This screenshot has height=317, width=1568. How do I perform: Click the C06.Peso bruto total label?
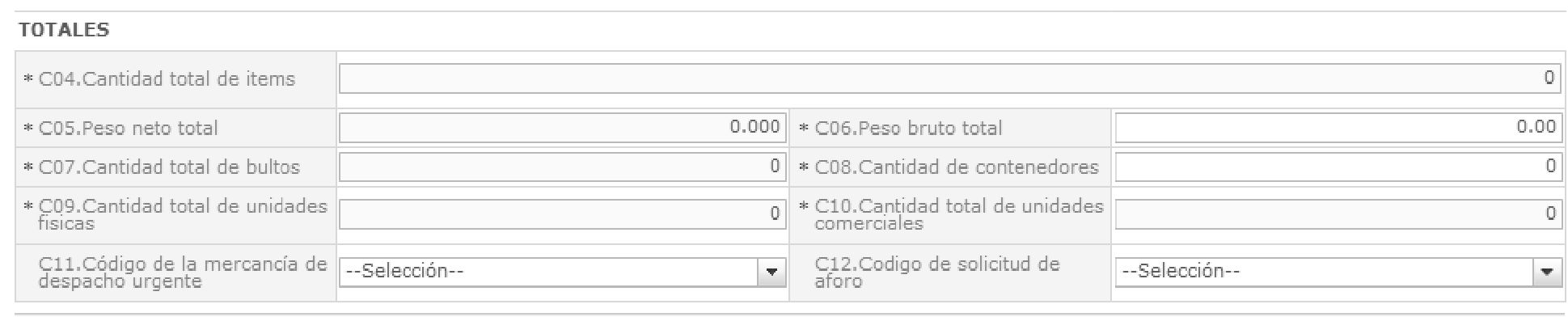pos(908,128)
